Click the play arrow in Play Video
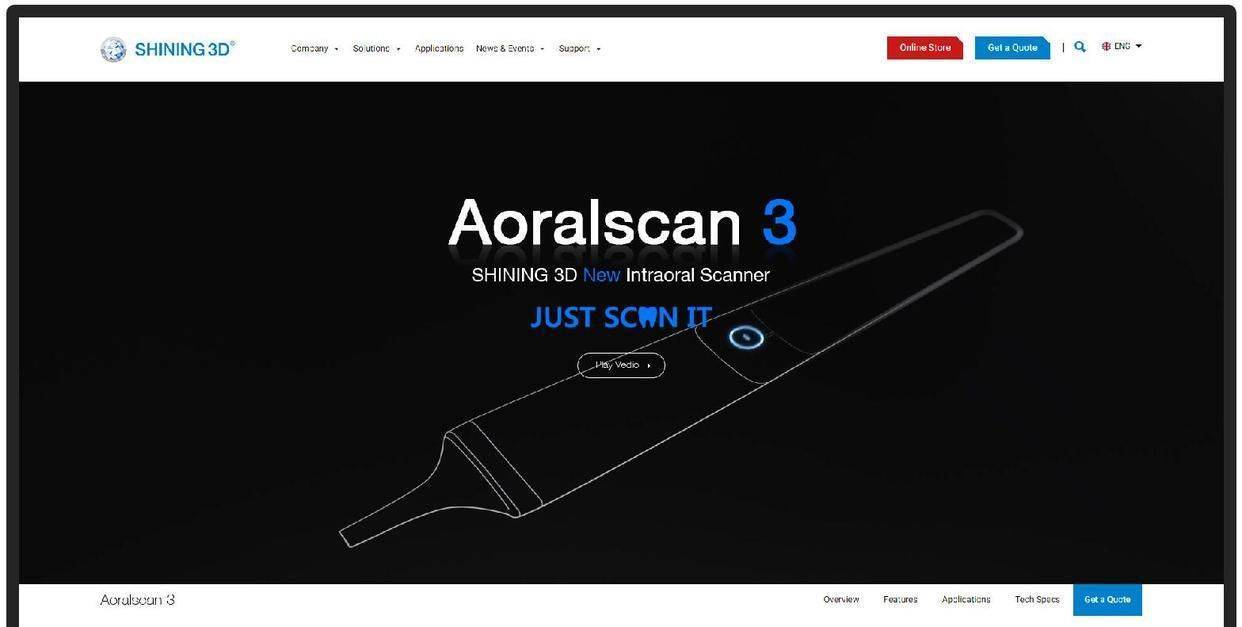 click(649, 366)
